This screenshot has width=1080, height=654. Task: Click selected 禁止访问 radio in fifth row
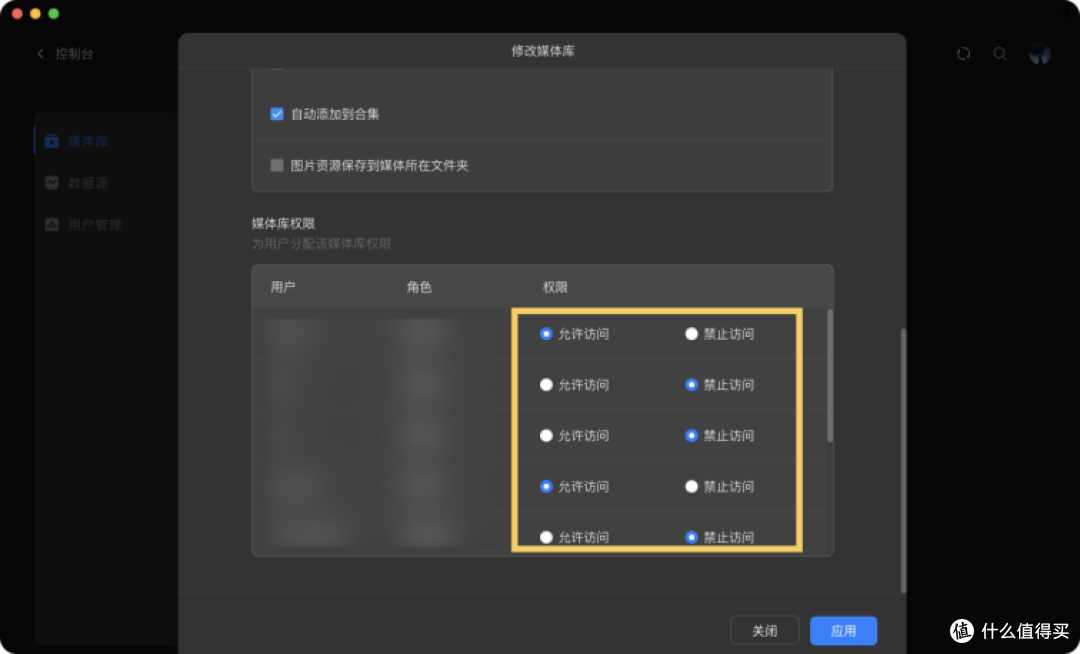click(x=692, y=538)
